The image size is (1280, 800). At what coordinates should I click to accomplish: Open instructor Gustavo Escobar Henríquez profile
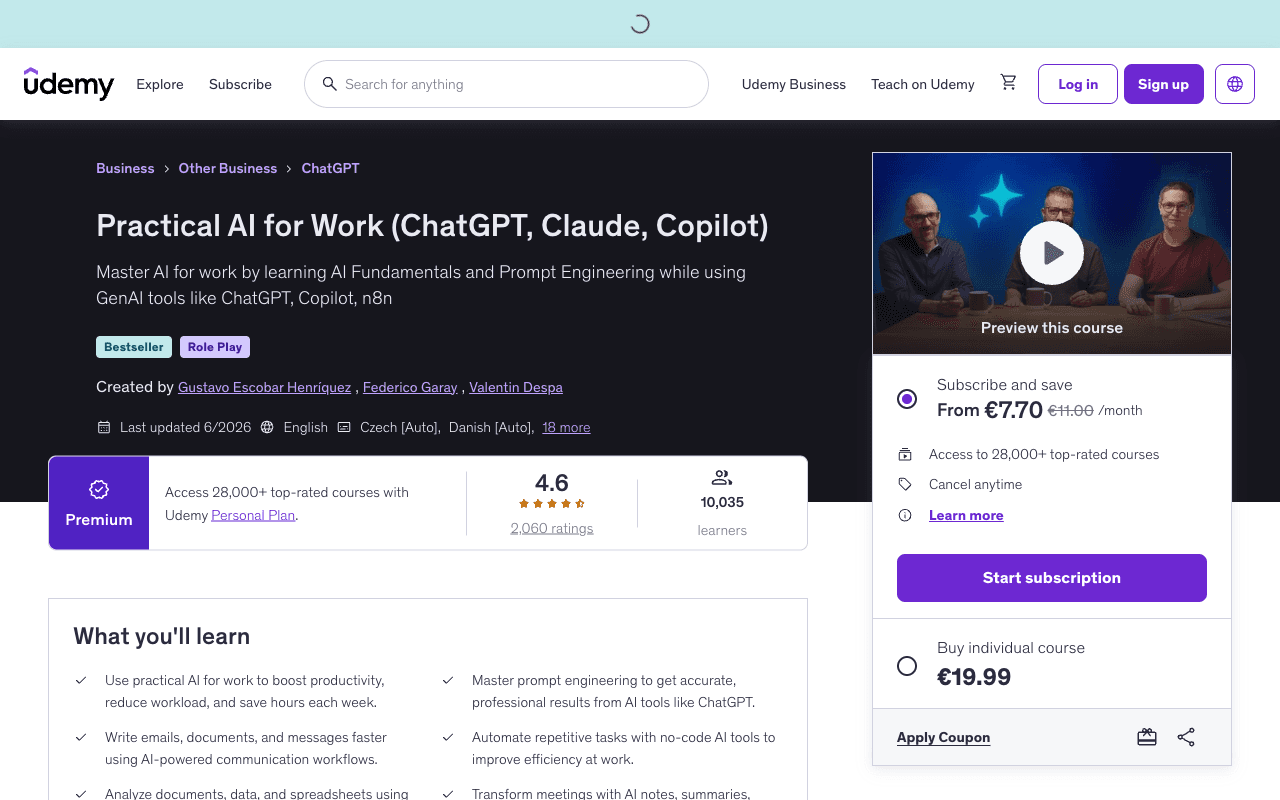click(x=264, y=387)
